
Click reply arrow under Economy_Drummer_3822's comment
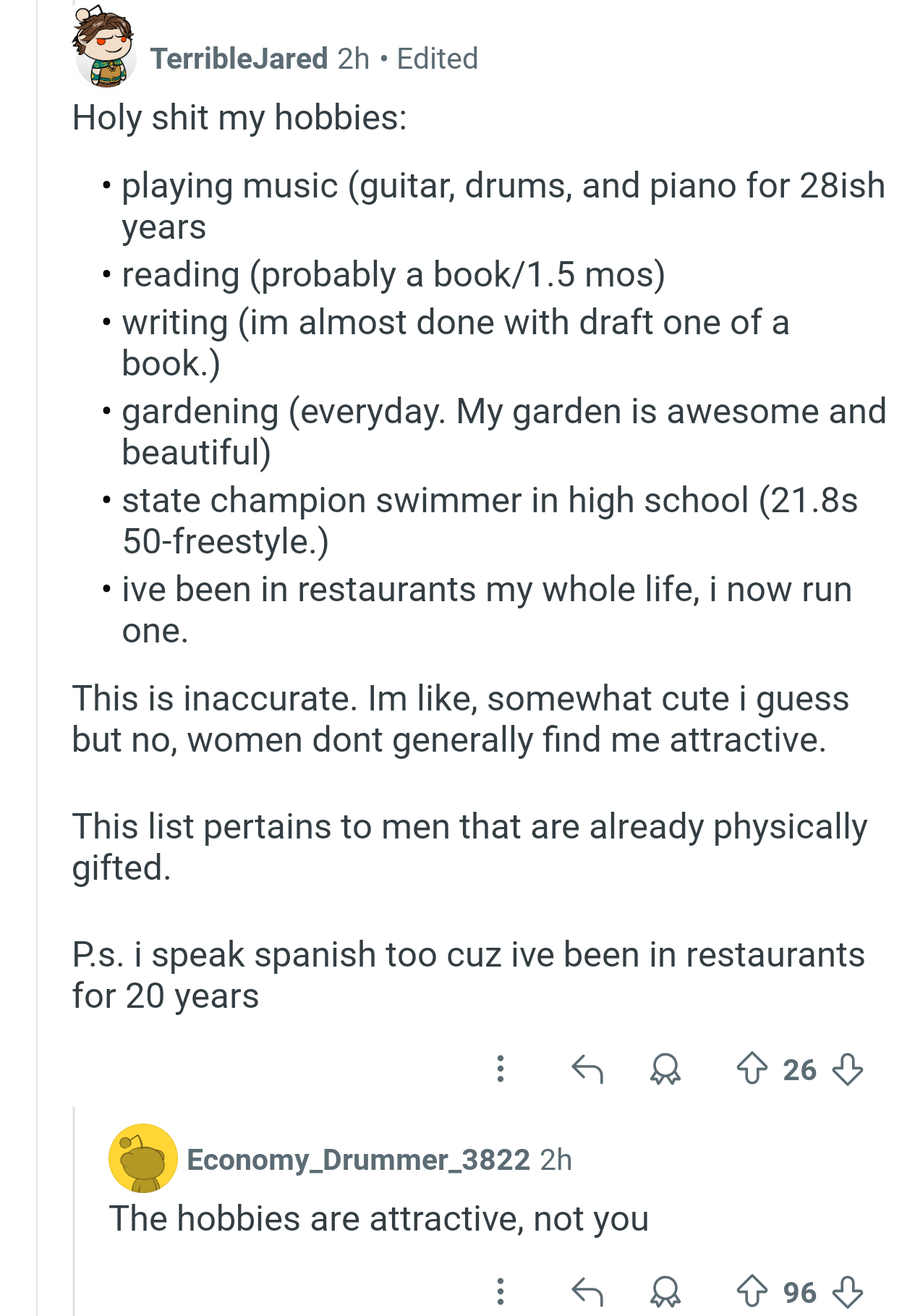click(x=587, y=1291)
